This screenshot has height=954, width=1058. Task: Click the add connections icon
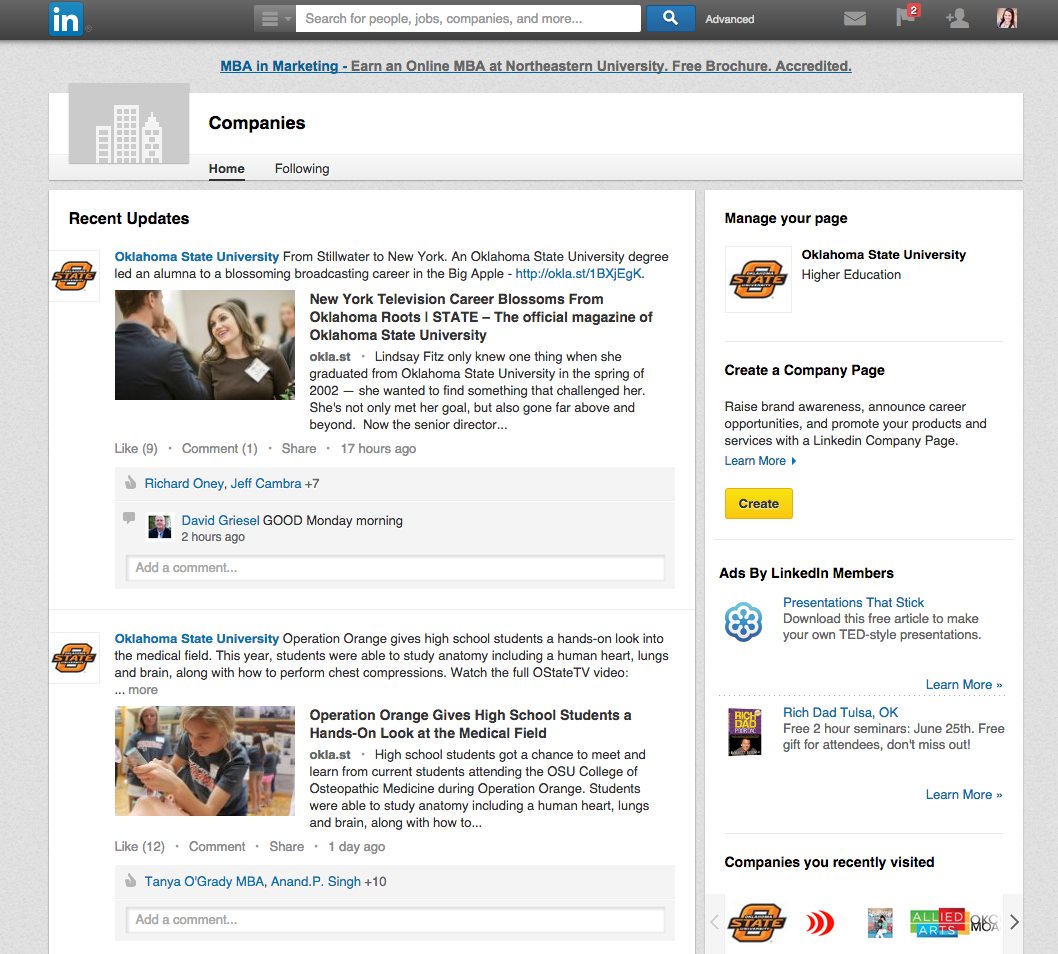tap(957, 19)
